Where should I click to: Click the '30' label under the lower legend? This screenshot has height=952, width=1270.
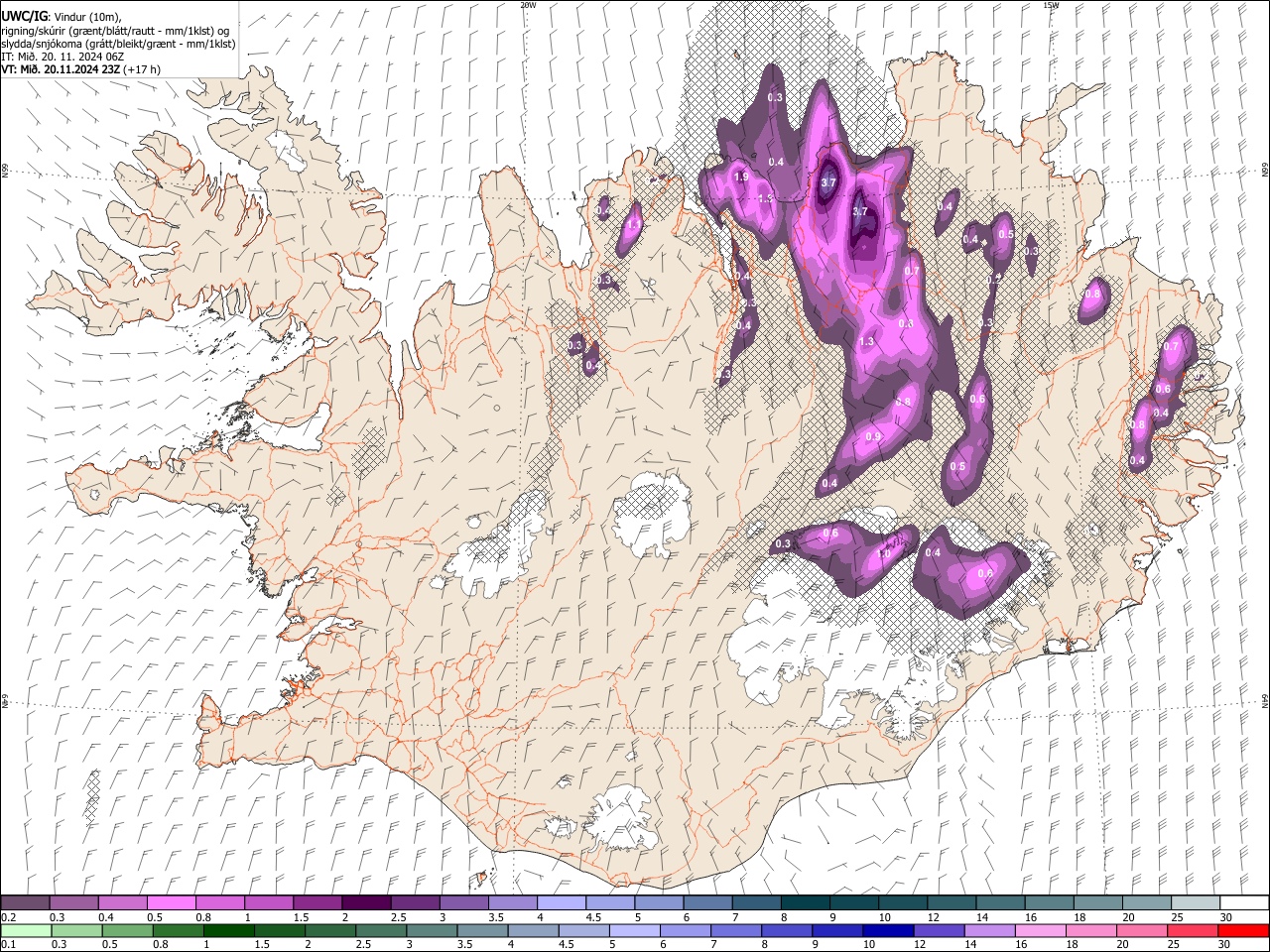click(x=1224, y=944)
